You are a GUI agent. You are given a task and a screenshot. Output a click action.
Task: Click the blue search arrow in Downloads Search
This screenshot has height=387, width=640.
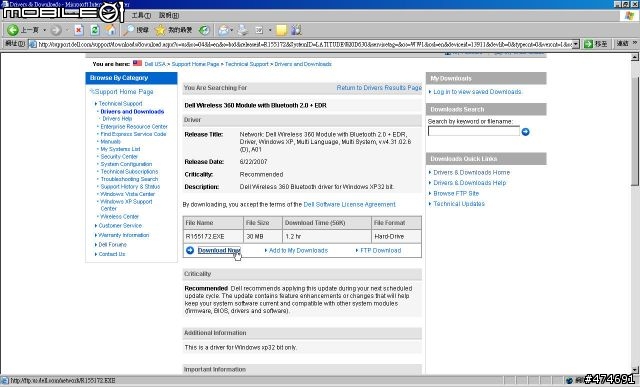point(525,131)
